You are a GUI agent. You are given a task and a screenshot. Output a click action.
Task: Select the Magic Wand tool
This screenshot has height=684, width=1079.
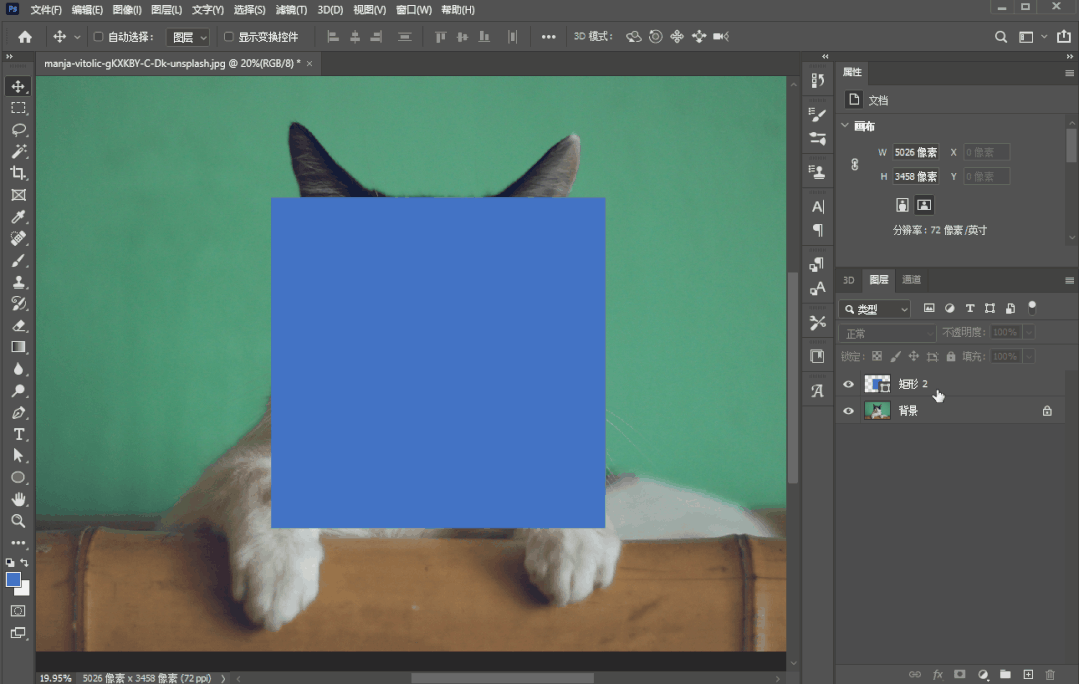(x=19, y=151)
